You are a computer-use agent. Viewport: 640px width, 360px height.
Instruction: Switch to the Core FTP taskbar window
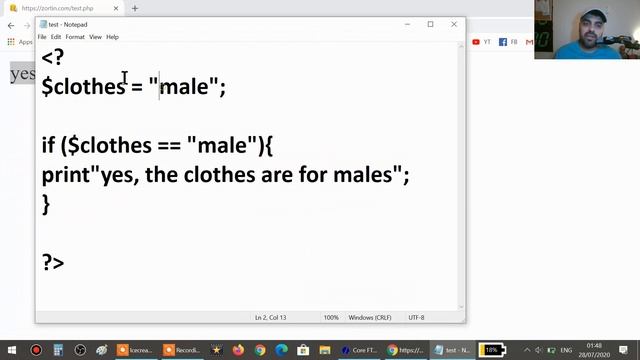point(359,350)
